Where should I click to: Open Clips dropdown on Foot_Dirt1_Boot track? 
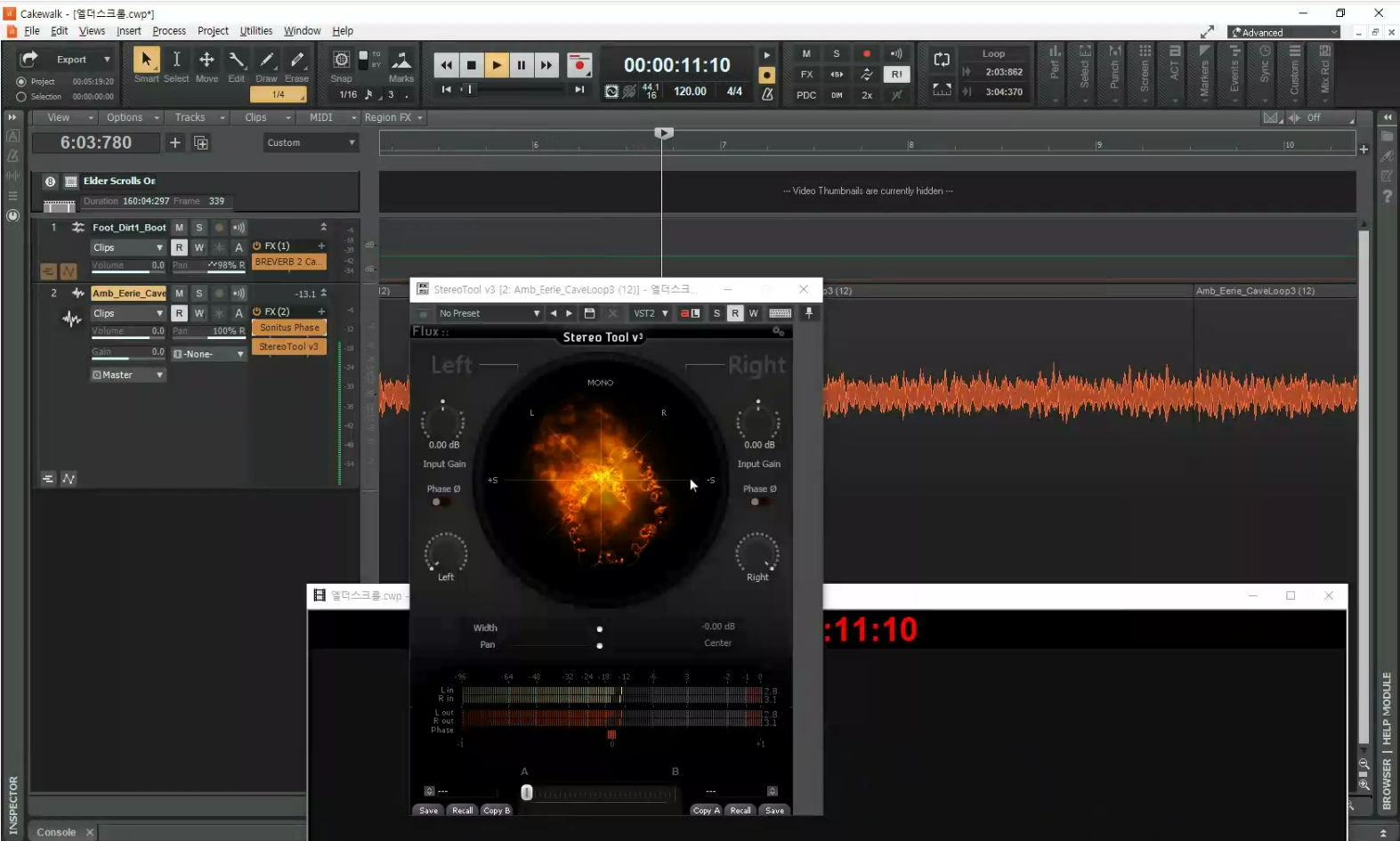tap(128, 247)
